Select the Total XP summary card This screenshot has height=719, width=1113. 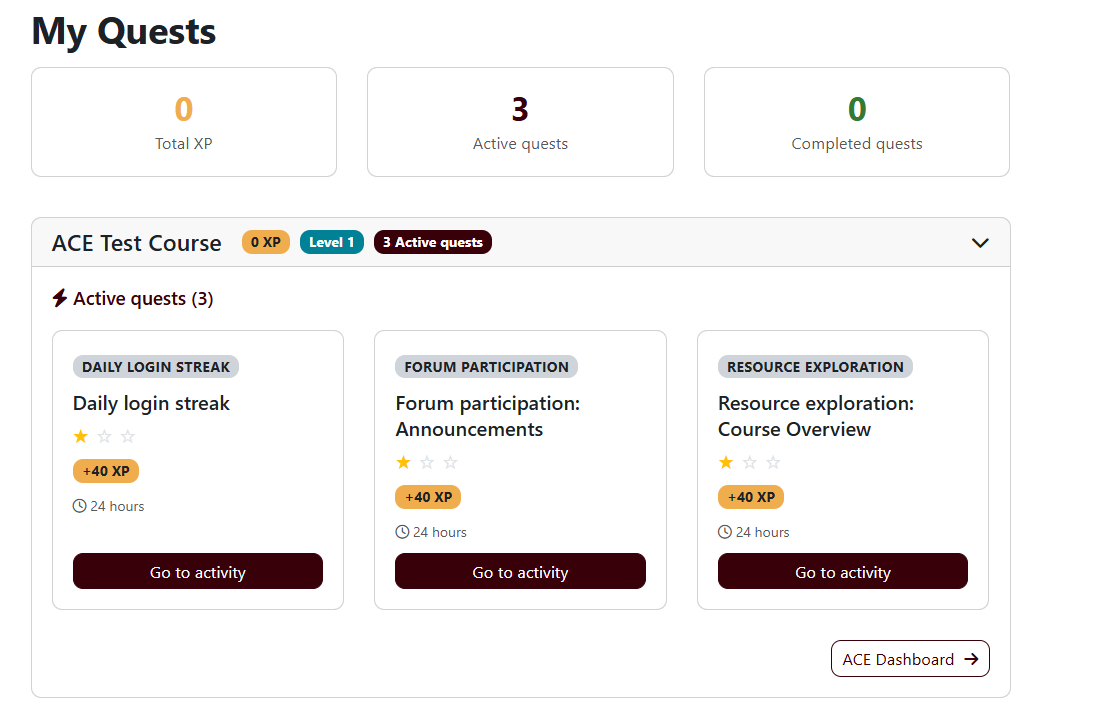click(x=184, y=122)
